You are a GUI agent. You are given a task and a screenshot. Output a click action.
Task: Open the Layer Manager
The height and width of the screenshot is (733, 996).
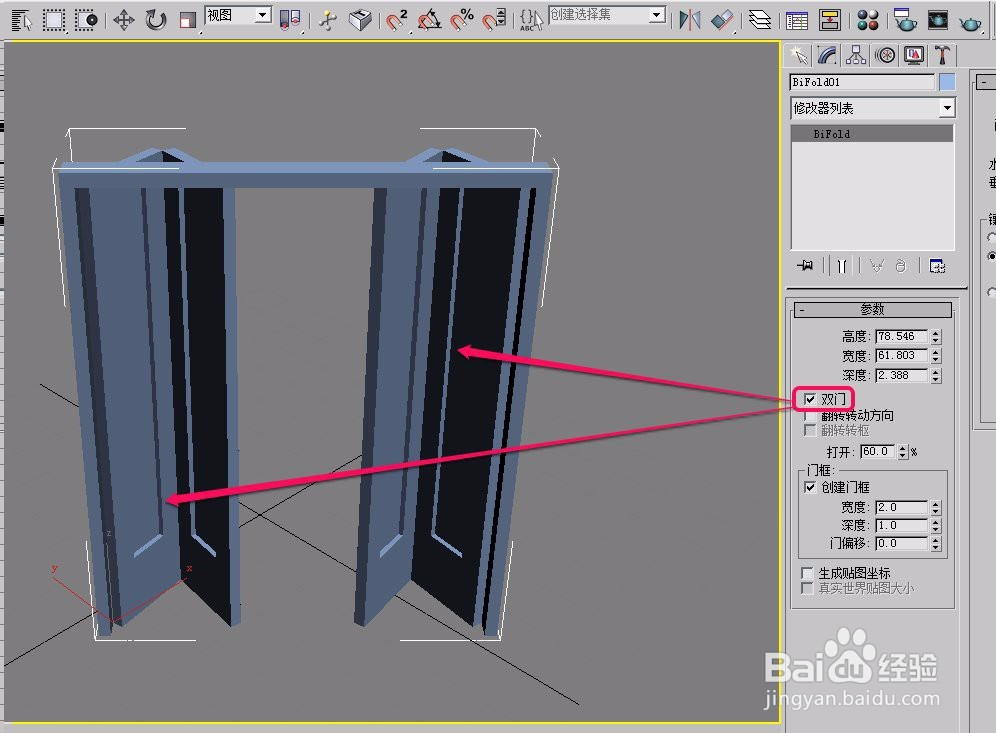[760, 20]
